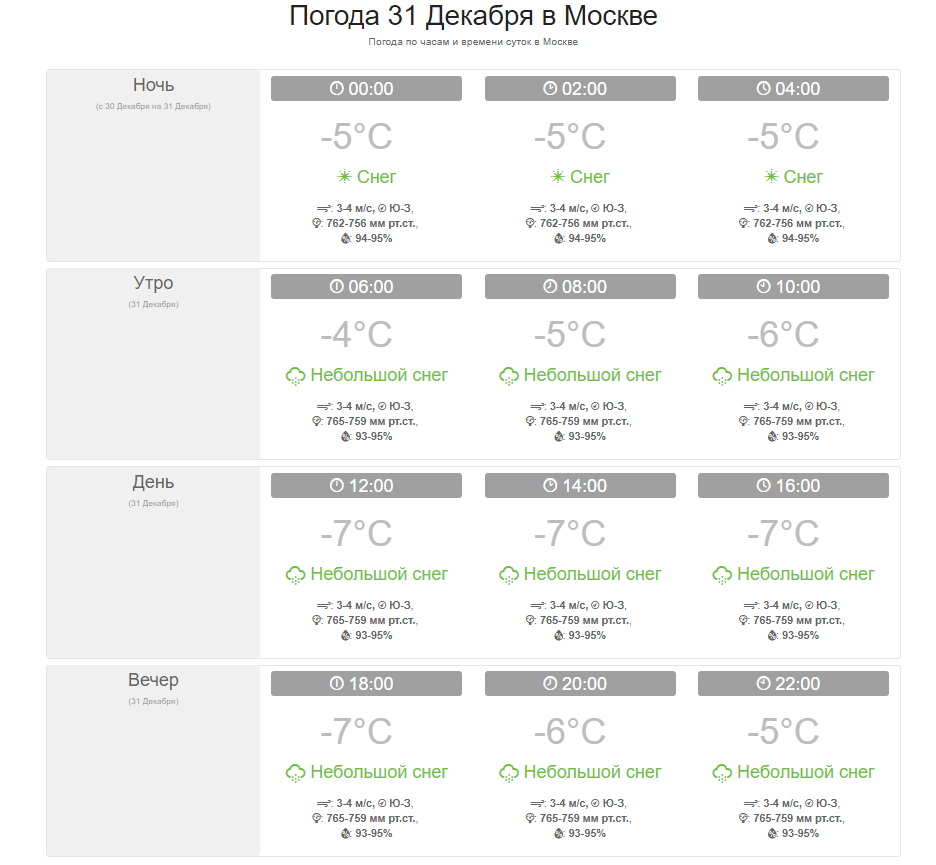Select the 16:00 time header
Viewport: 936px width, 865px height.
[x=793, y=485]
